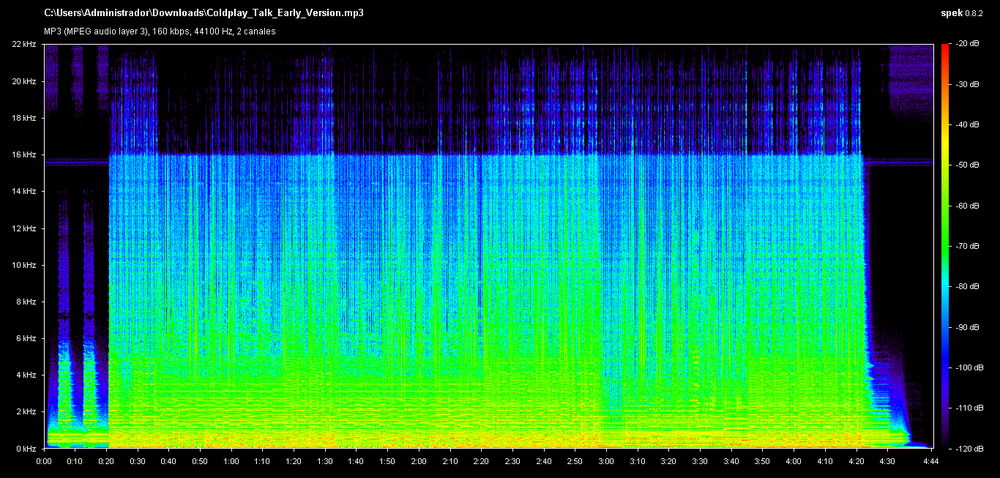Click the 2:30 time axis label
The height and width of the screenshot is (478, 1000).
point(513,460)
